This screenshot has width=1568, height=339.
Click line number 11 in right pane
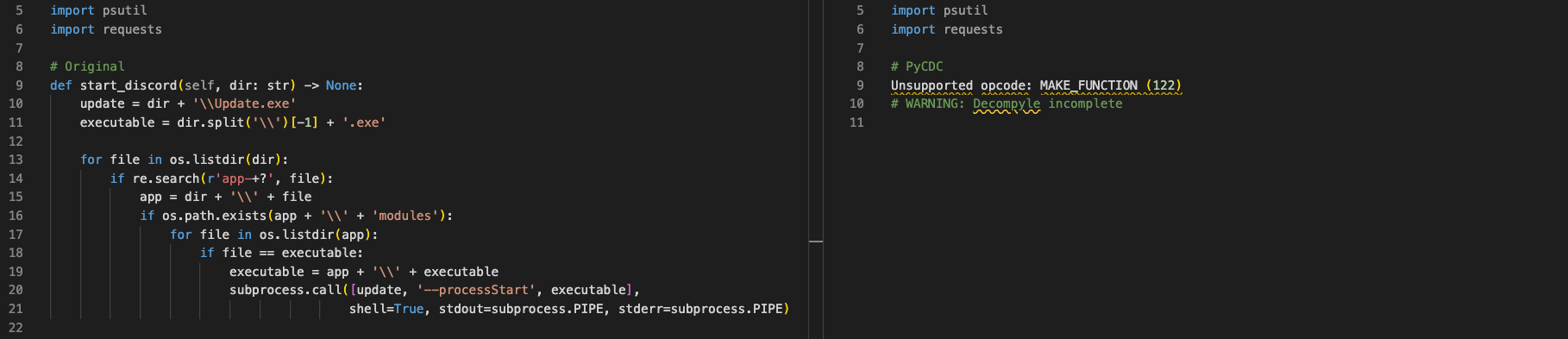pyautogui.click(x=856, y=122)
